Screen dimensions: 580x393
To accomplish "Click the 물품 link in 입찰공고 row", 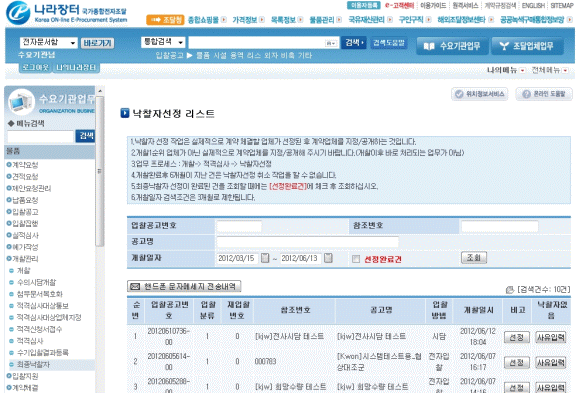I will (203, 56).
